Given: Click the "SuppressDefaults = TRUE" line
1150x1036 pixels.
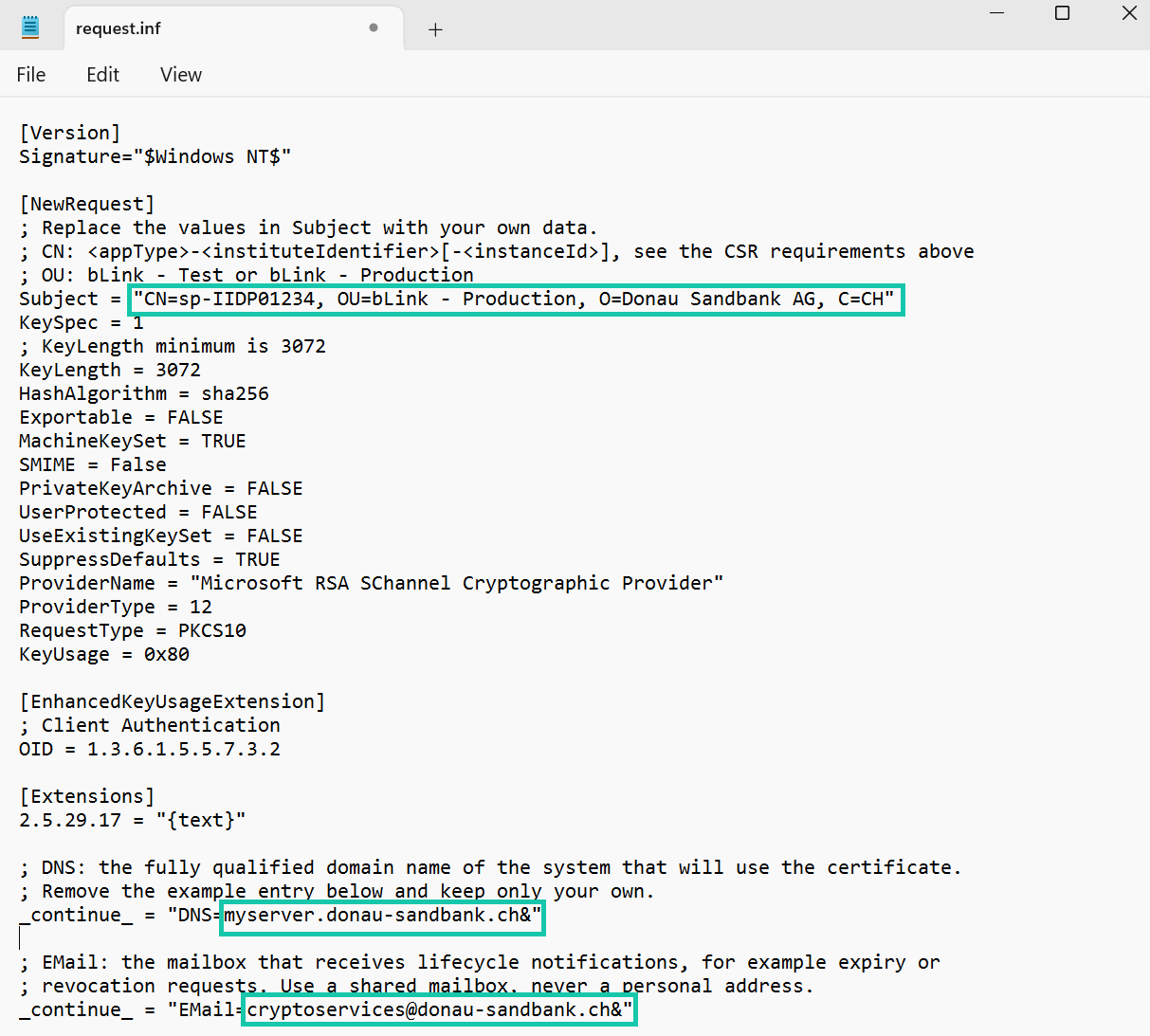Looking at the screenshot, I should pos(150,559).
